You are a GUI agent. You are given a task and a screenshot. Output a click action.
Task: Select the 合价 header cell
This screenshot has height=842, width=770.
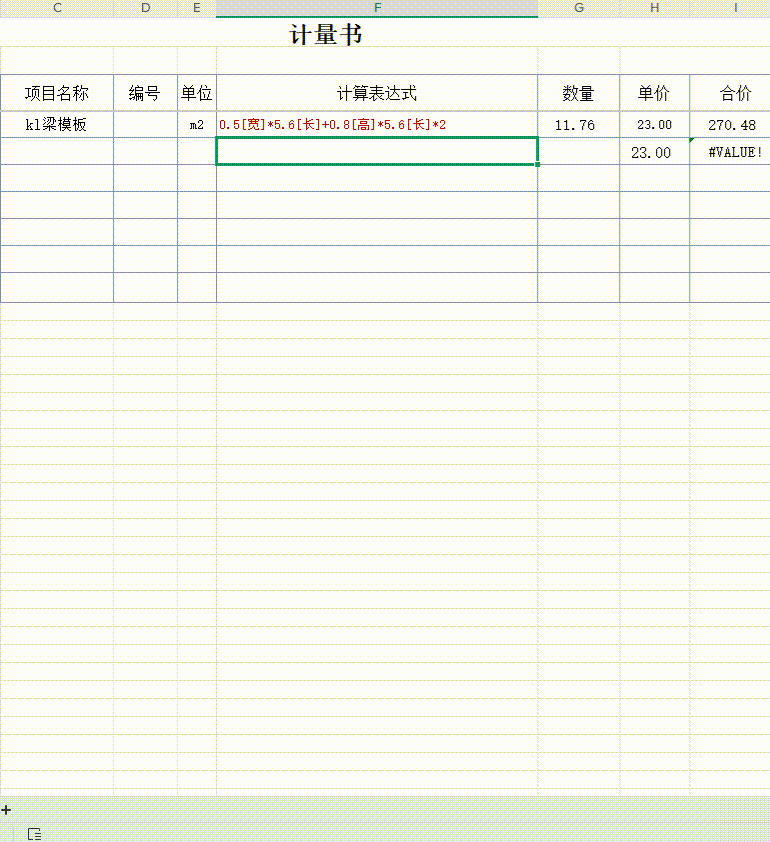pos(736,94)
